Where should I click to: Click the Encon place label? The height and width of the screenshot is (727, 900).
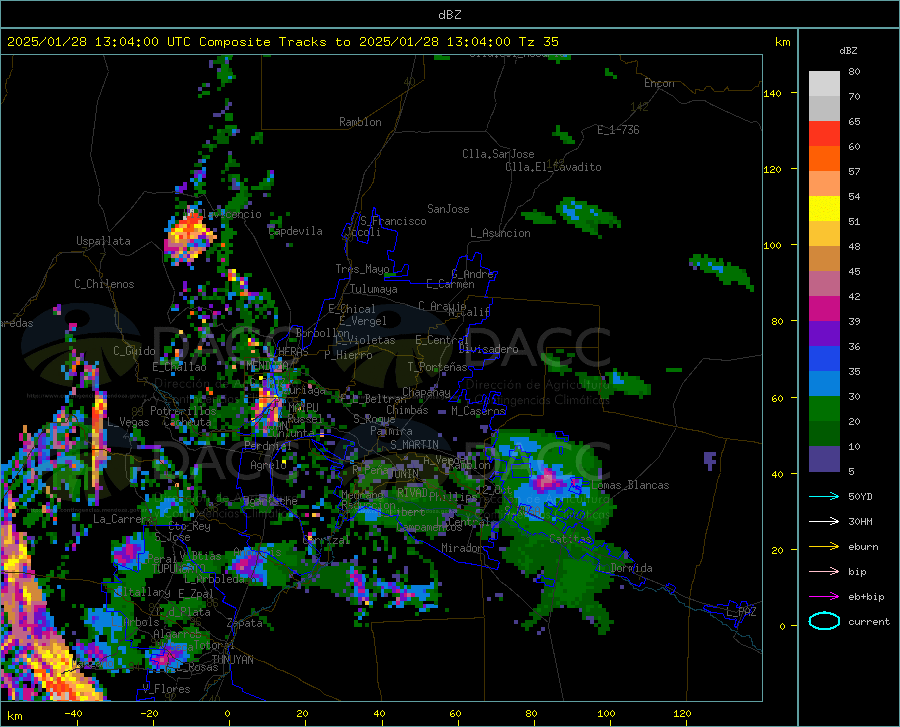pyautogui.click(x=659, y=83)
